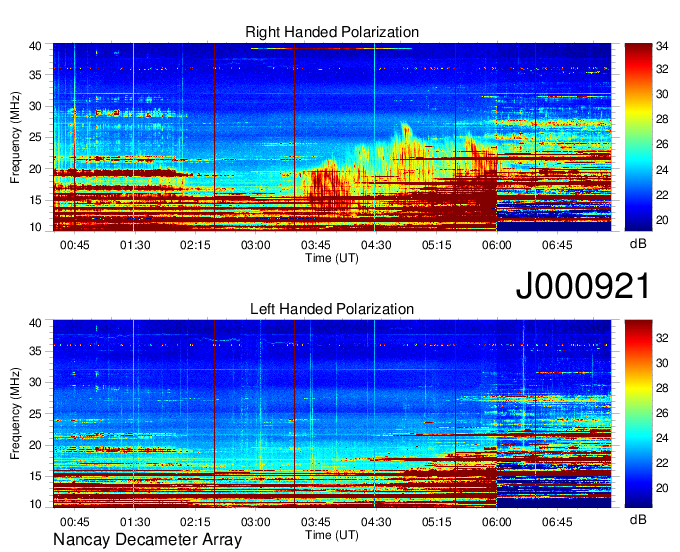This screenshot has width=680, height=552.
Task: Click 03:00 time tick under Left Handed plot
Action: coord(256,522)
